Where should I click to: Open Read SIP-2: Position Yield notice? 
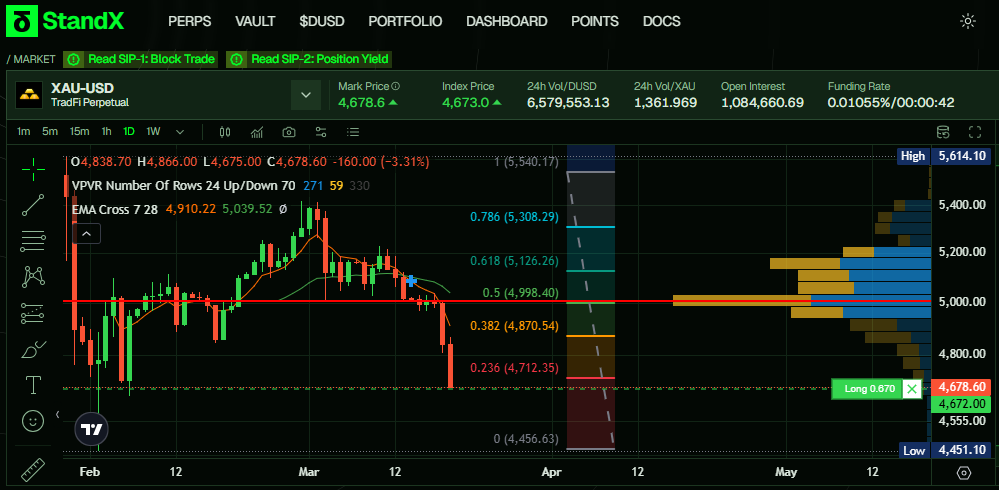pyautogui.click(x=309, y=59)
